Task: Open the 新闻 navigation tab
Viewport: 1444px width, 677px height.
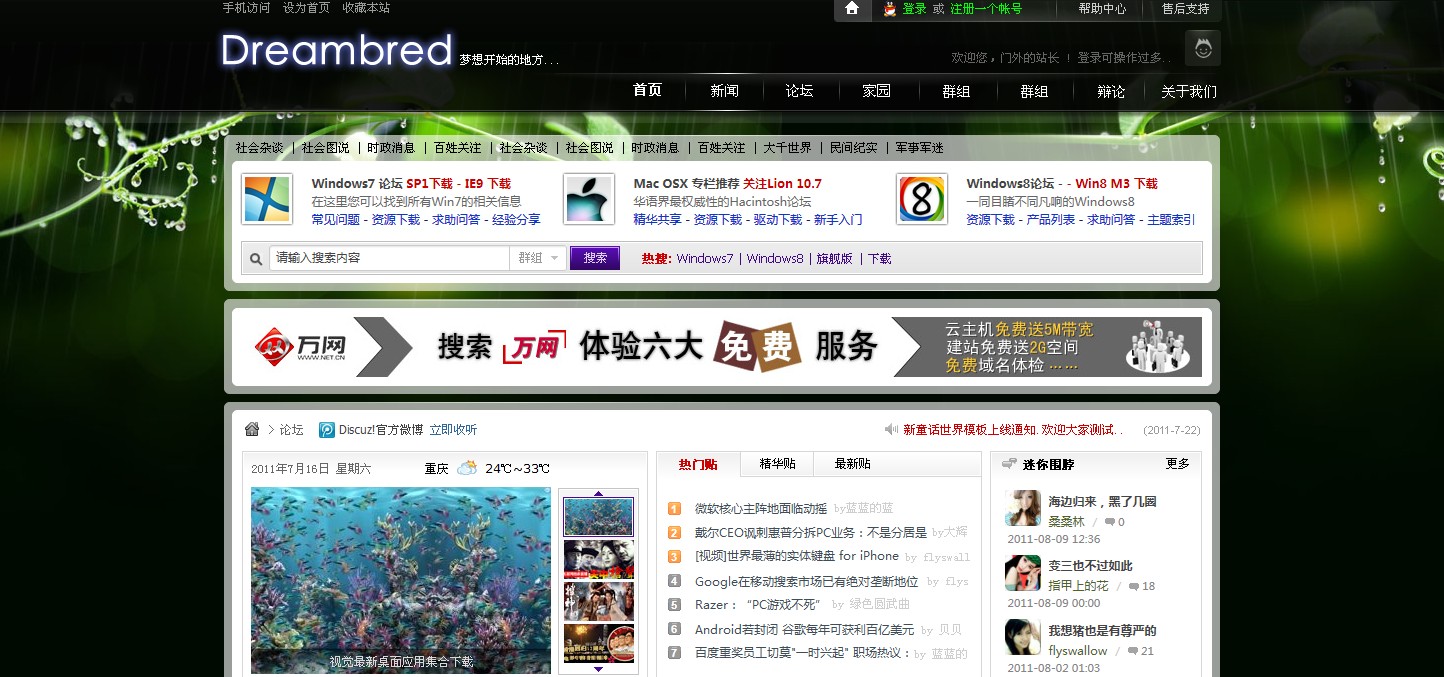Action: click(x=724, y=91)
